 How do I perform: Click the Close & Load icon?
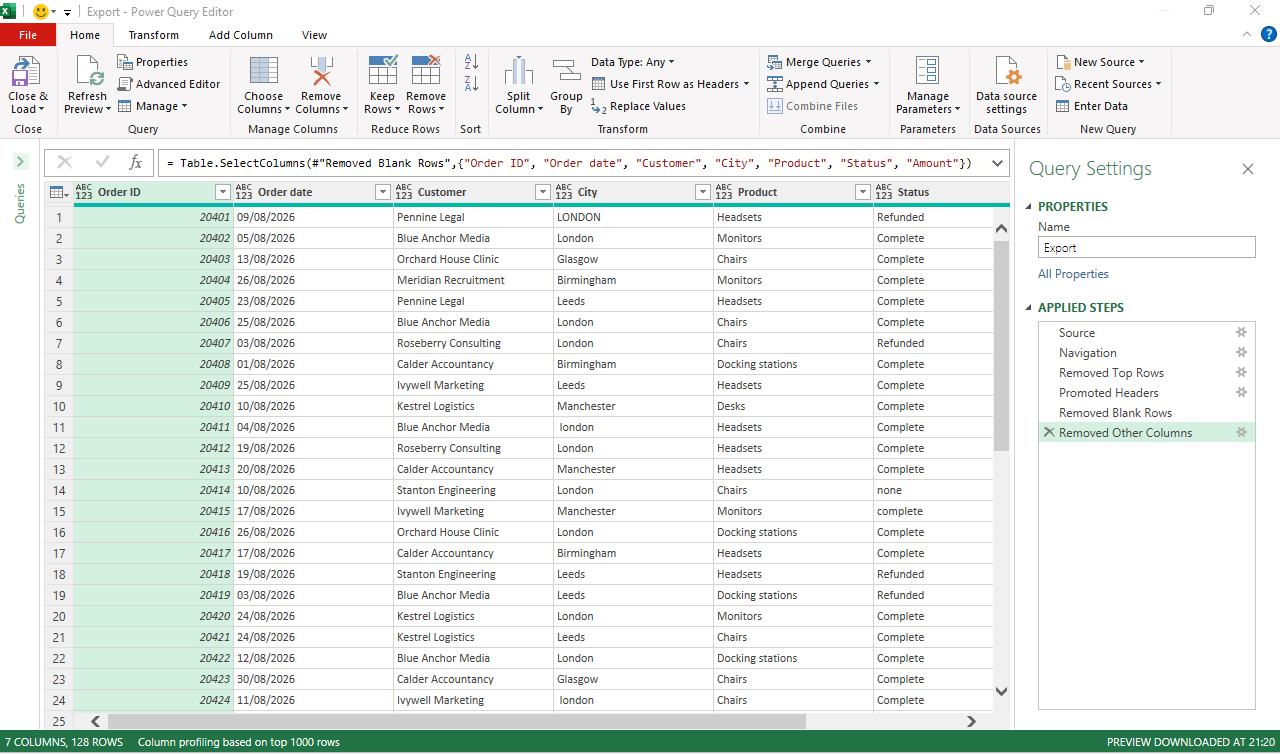pos(26,72)
